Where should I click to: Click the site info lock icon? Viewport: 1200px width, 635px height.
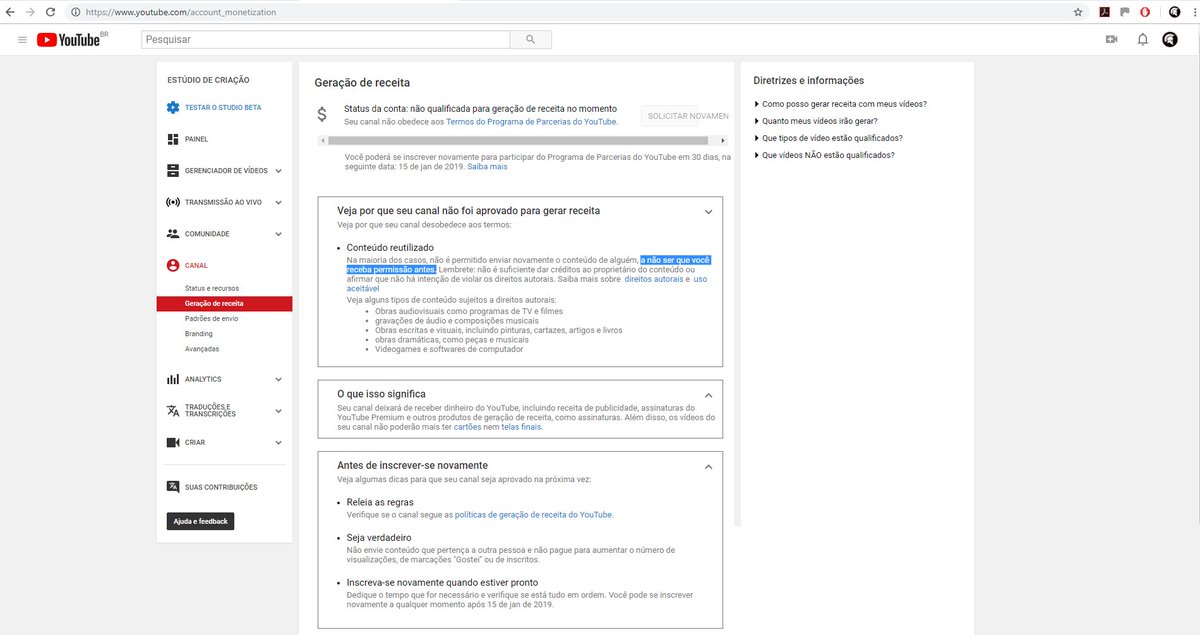pos(76,12)
